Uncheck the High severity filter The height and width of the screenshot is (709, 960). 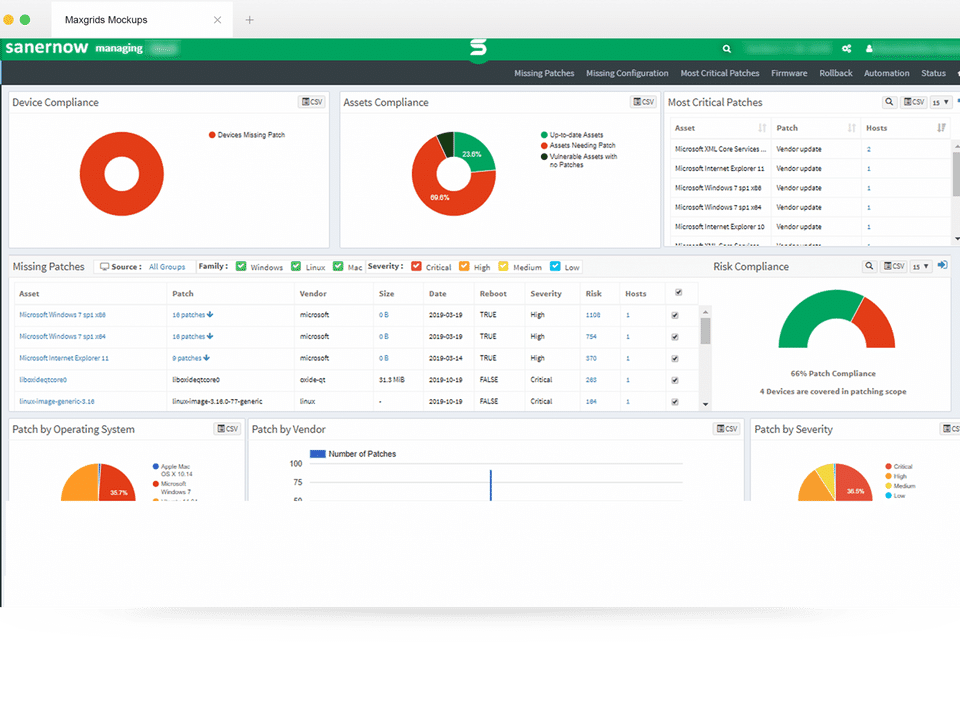464,266
